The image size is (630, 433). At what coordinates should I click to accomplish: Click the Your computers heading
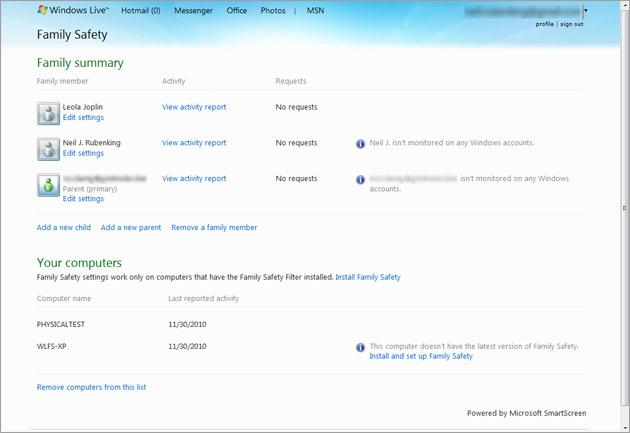(x=79, y=263)
